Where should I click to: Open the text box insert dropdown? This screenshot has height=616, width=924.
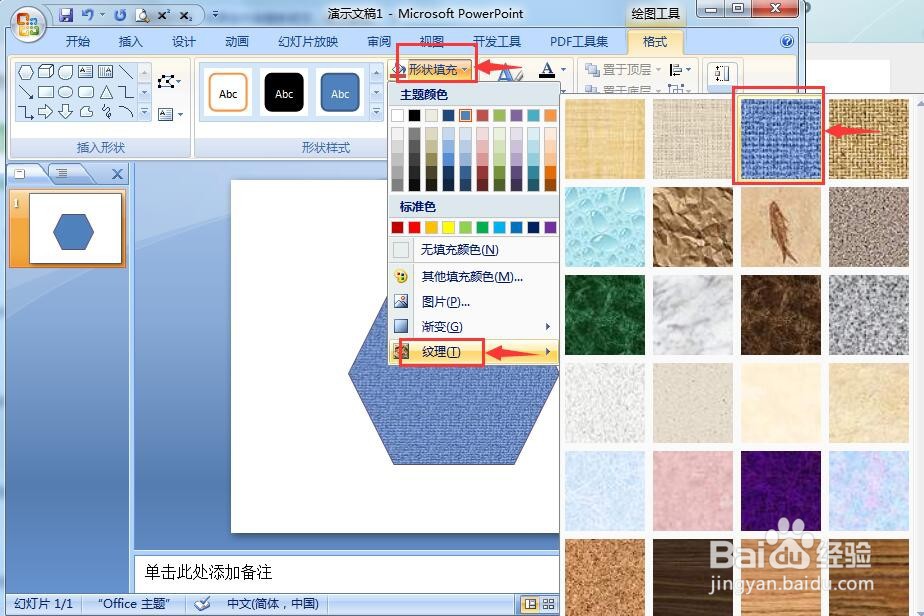[x=171, y=114]
